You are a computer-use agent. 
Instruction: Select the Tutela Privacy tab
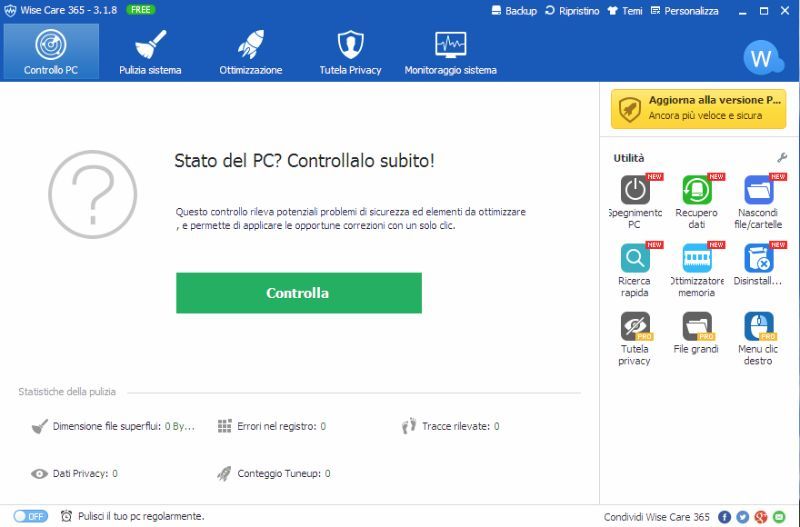tap(351, 52)
